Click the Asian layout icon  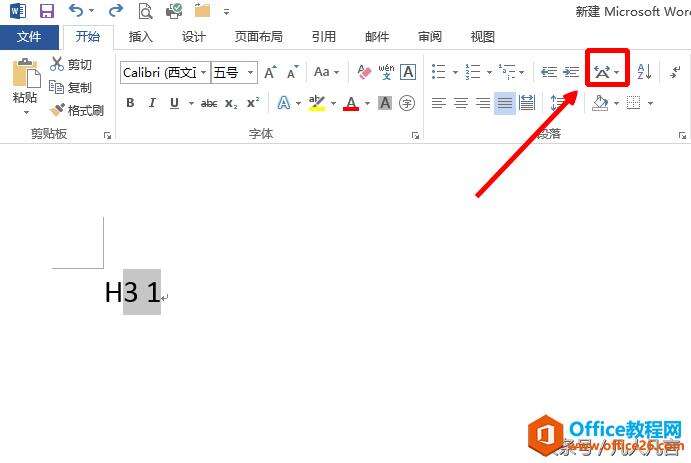602,71
